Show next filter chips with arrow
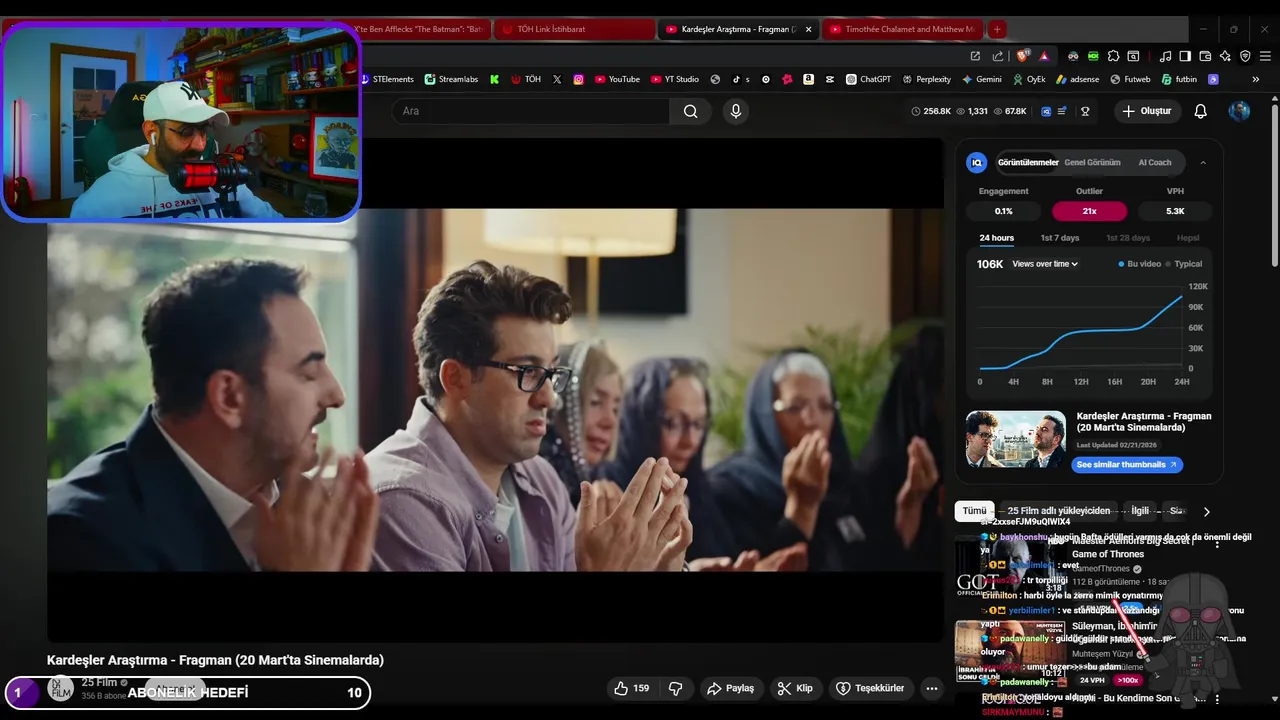 (x=1206, y=511)
